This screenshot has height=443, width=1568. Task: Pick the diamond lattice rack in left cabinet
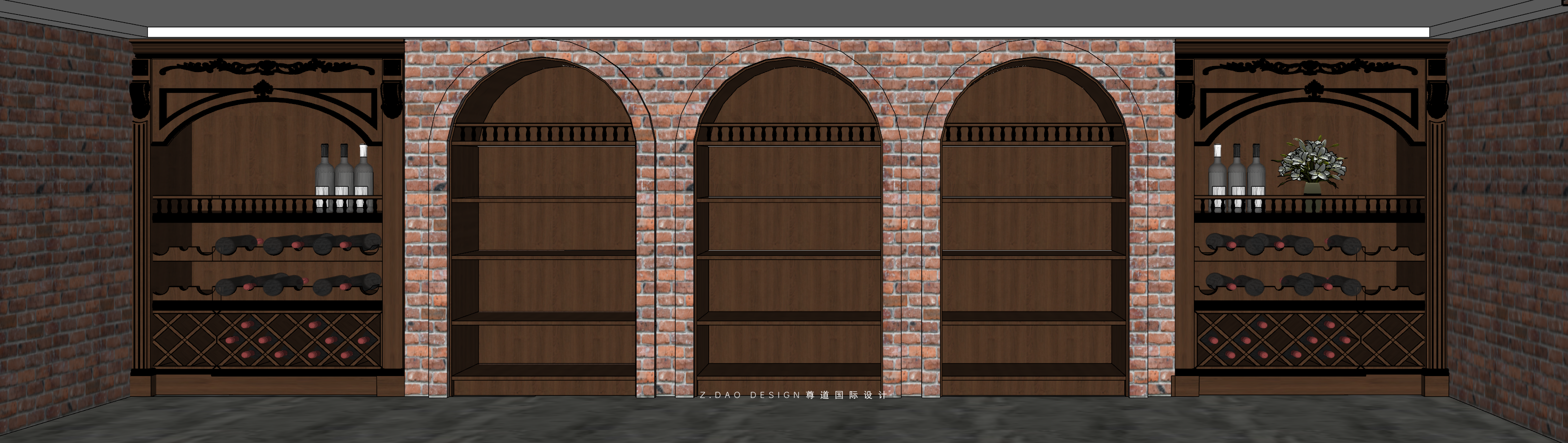point(266,339)
